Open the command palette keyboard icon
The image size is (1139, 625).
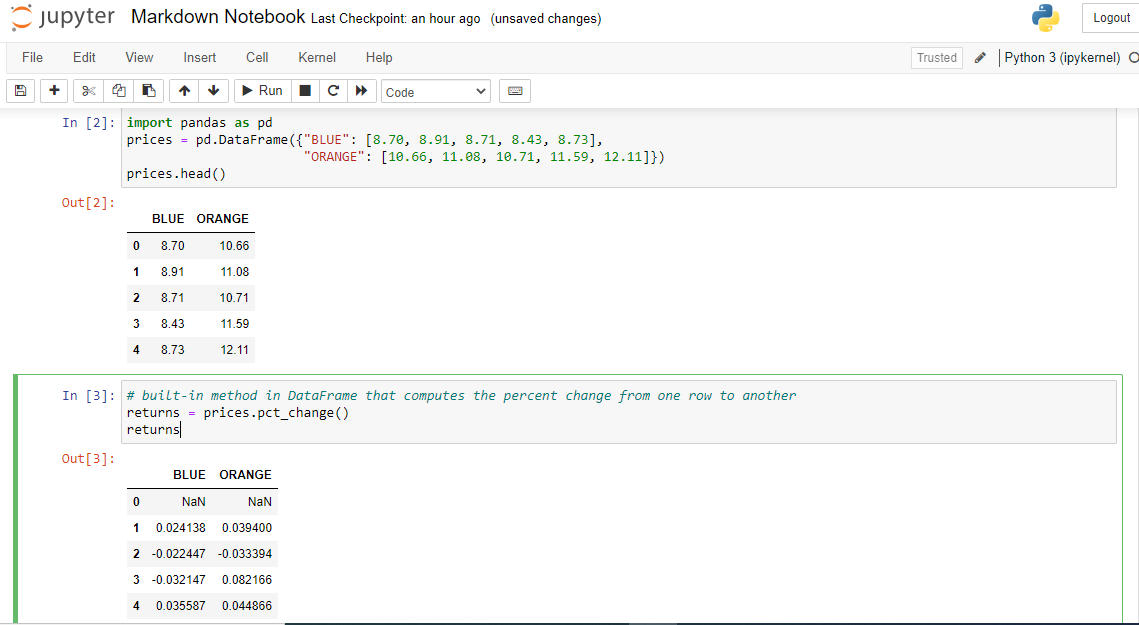[x=515, y=91]
